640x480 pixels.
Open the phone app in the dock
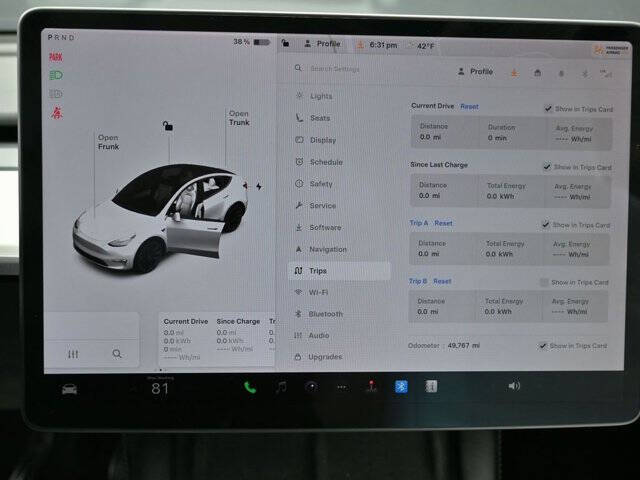pos(250,387)
